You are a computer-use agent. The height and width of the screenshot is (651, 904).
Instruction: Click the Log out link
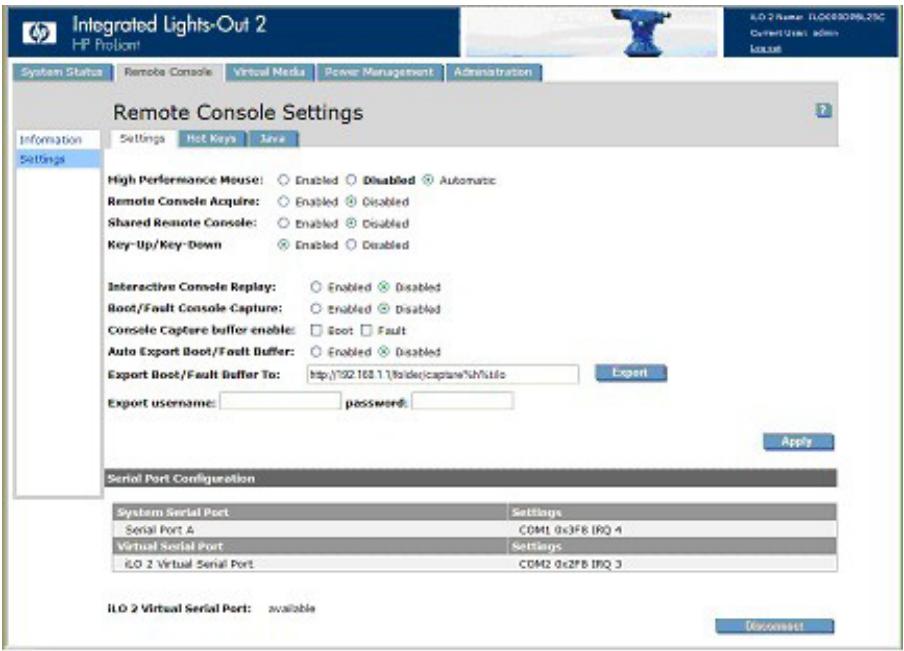tap(765, 48)
